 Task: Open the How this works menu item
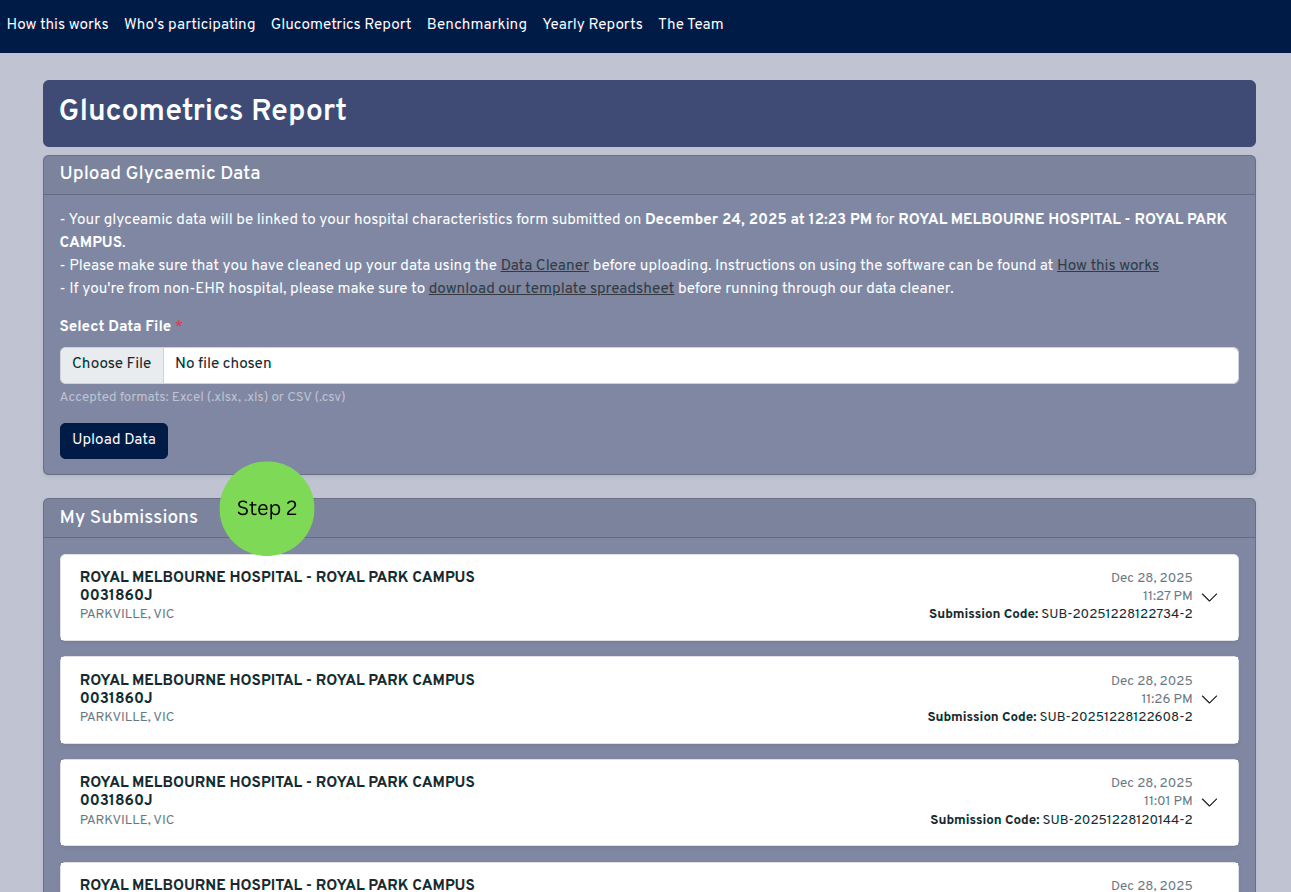pos(57,24)
